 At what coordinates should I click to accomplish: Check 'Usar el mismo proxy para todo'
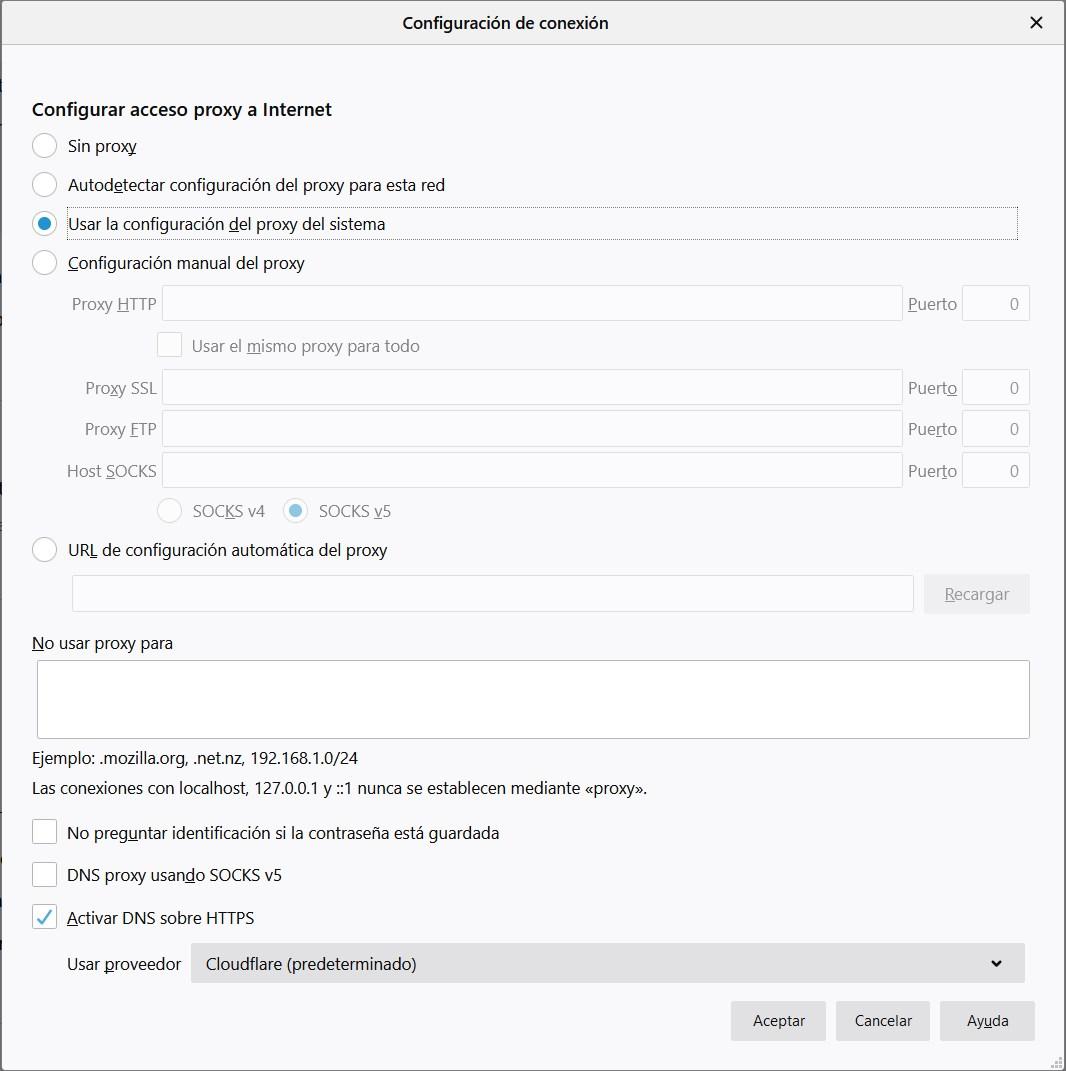point(169,346)
